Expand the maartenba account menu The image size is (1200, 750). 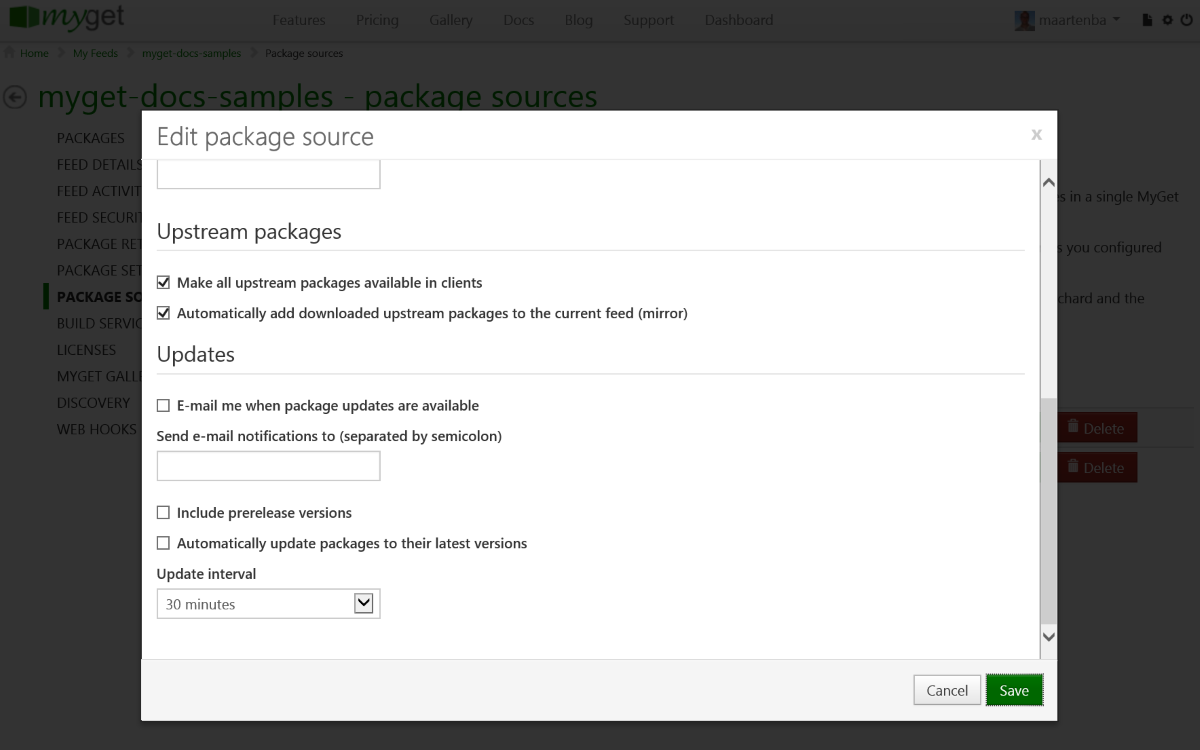(x=1078, y=20)
